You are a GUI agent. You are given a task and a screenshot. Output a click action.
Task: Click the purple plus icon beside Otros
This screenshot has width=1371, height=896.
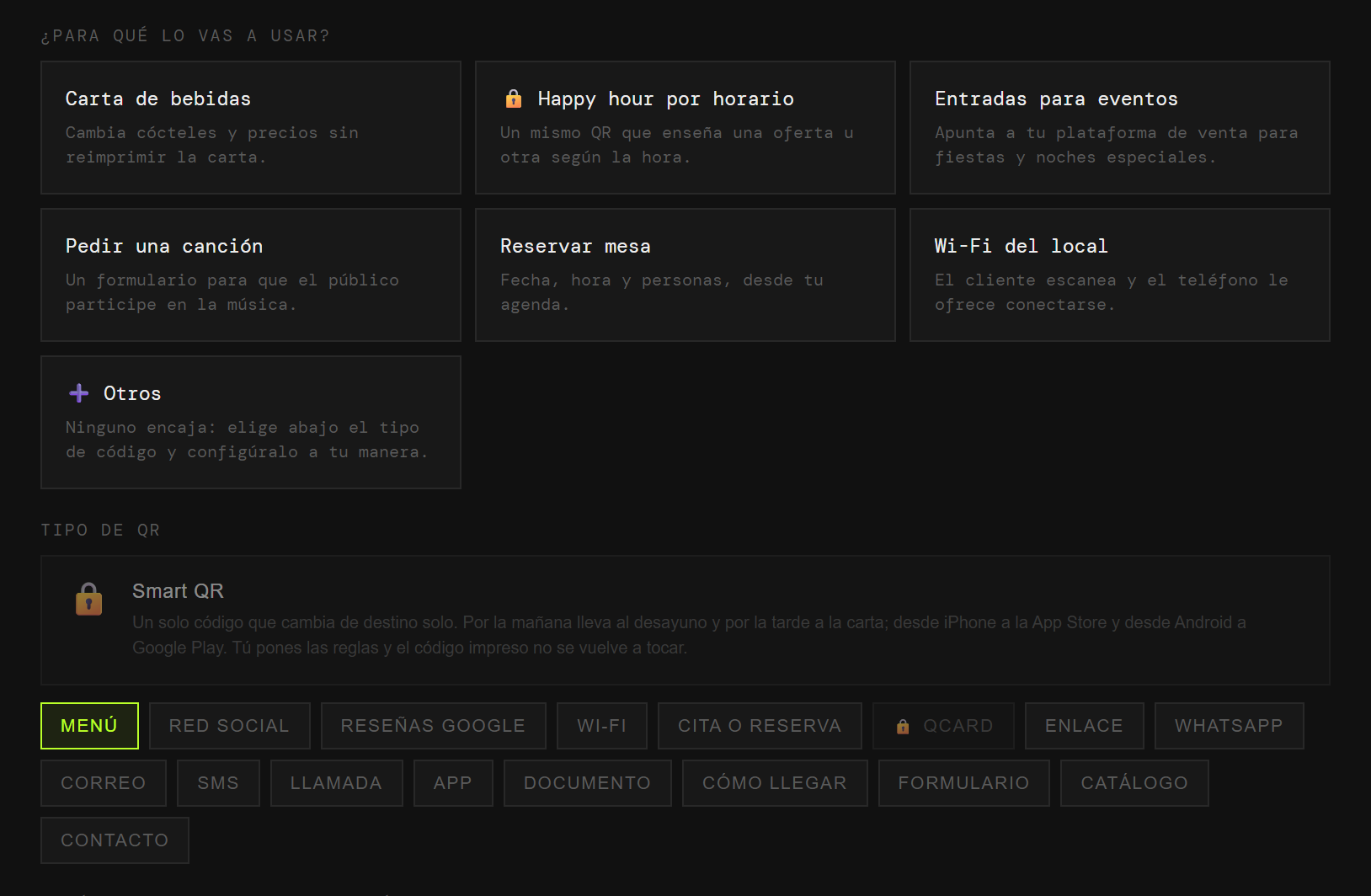[79, 393]
